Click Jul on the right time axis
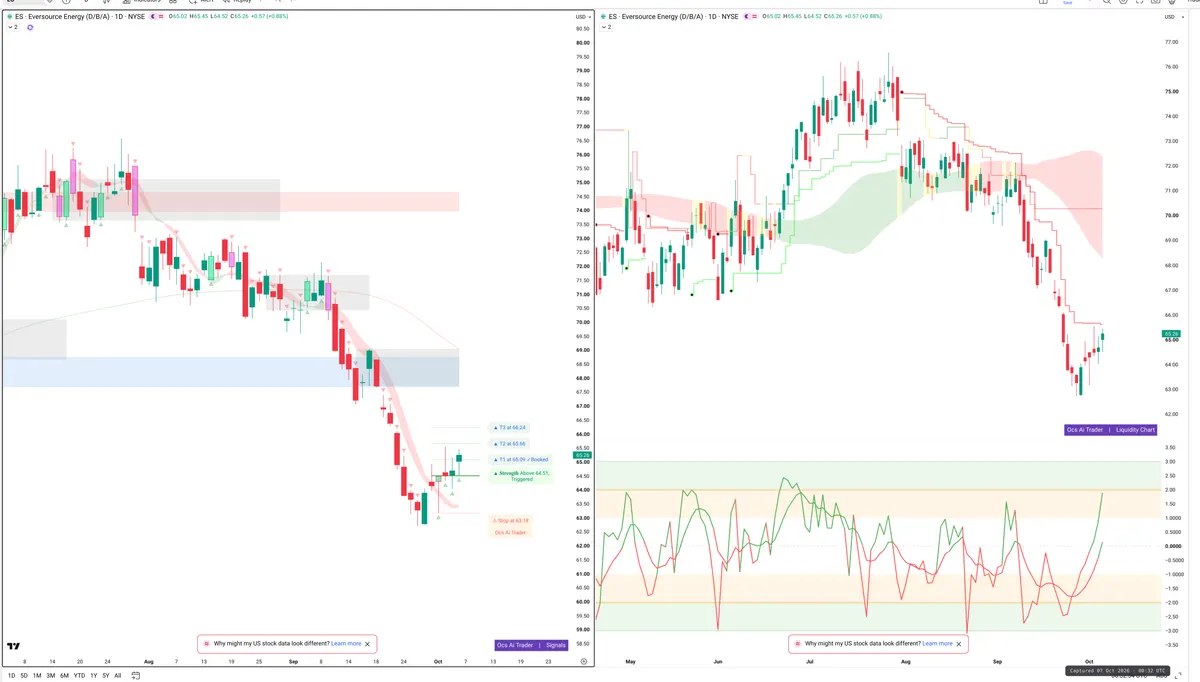This screenshot has height=682, width=1200. pyautogui.click(x=808, y=662)
